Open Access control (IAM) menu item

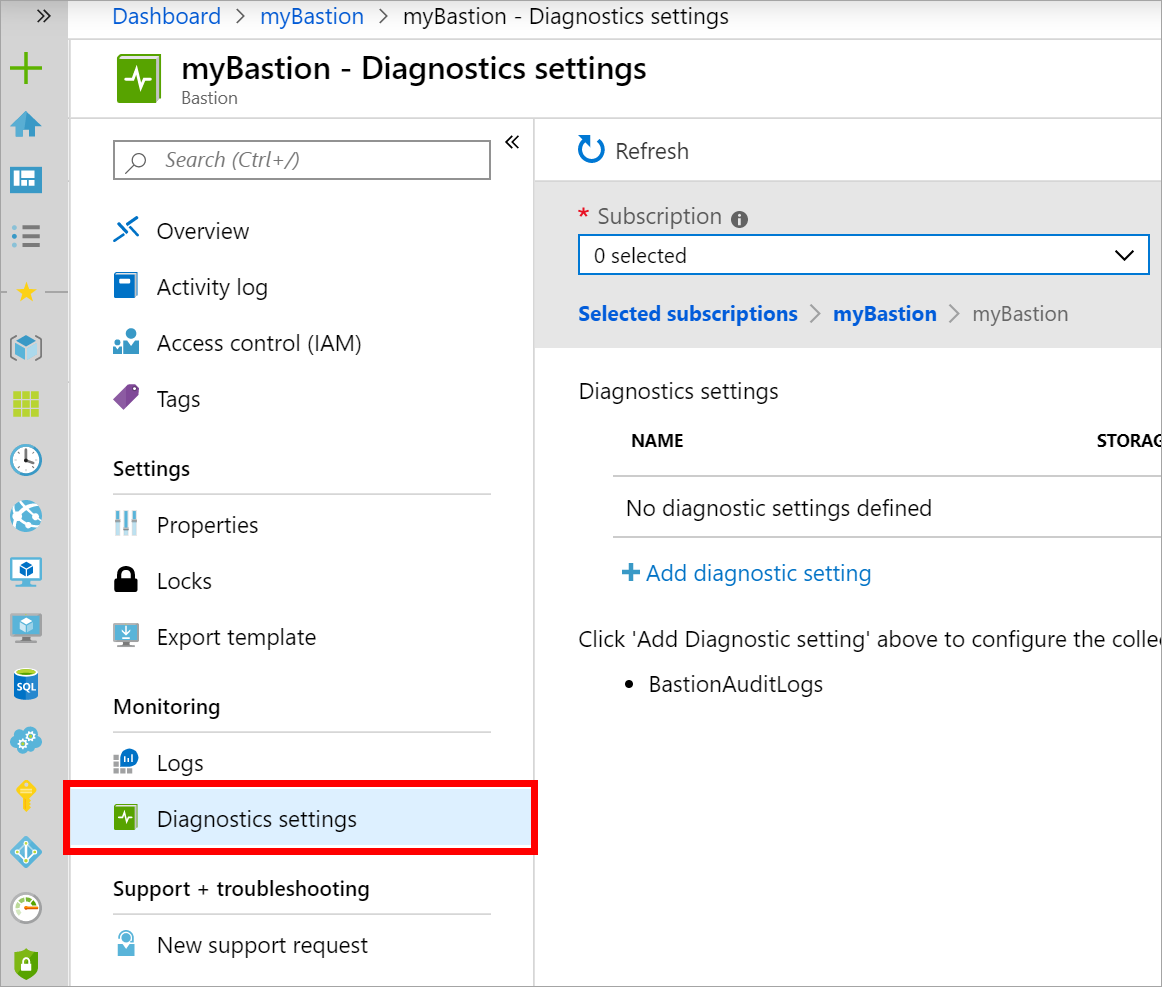(258, 343)
